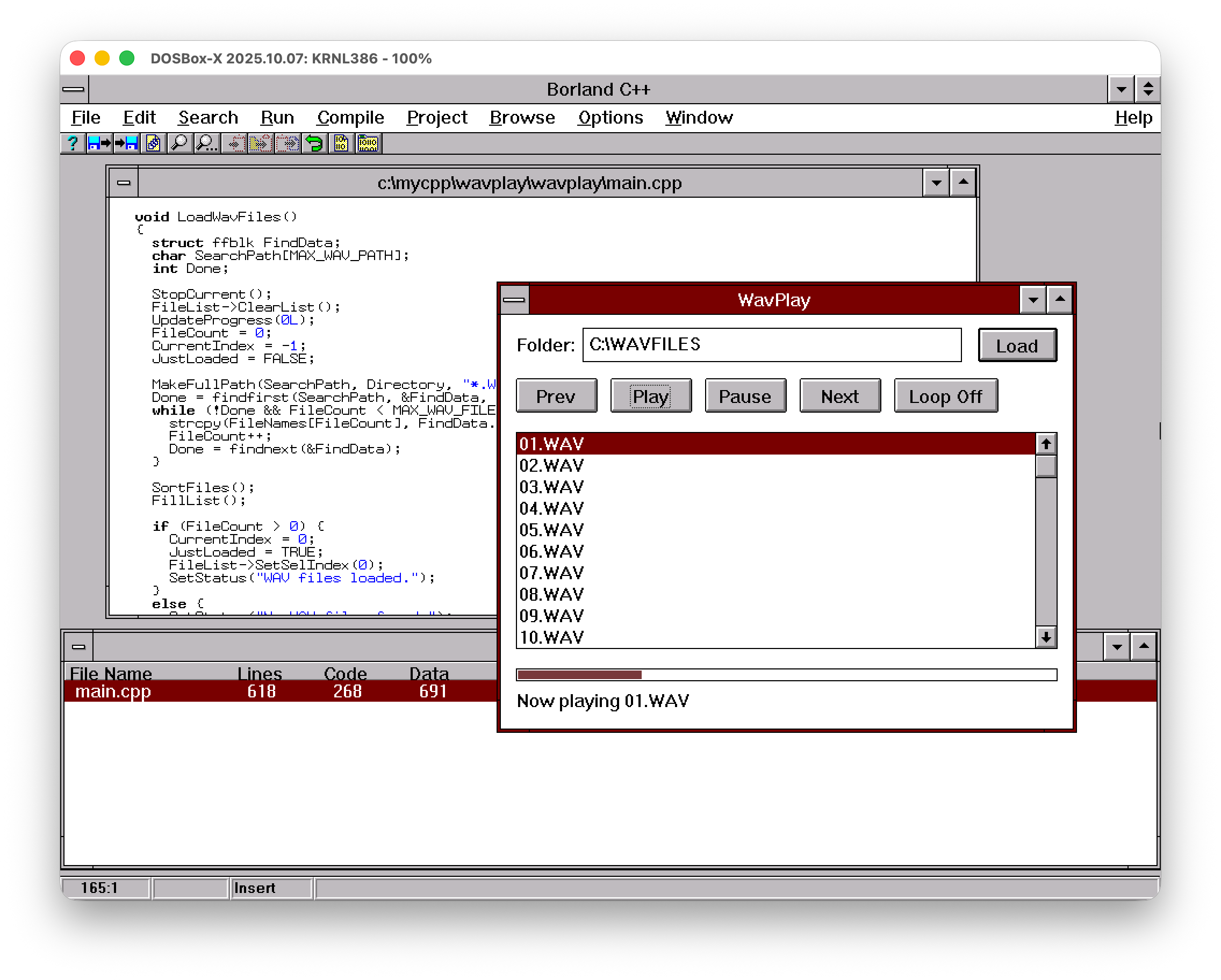Viewport: 1221px width, 980px height.
Task: Click the 'Insert' mode indicator in status bar
Action: [x=255, y=888]
